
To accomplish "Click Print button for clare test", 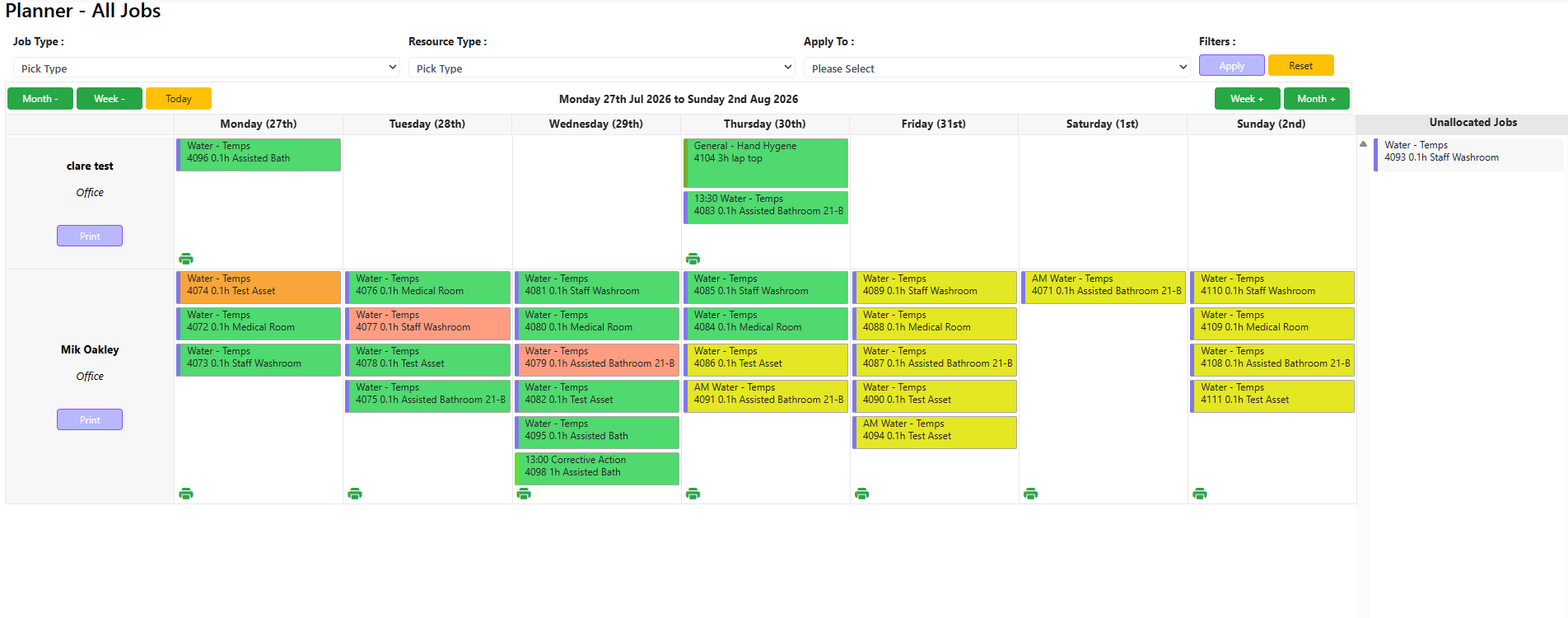I will coord(90,236).
